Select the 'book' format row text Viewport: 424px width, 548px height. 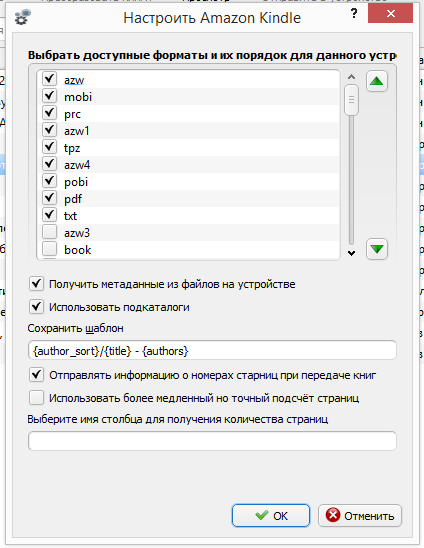[x=78, y=250]
